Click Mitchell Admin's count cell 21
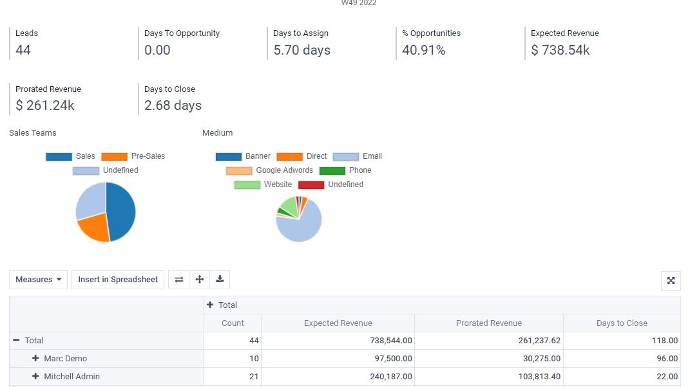 [232, 376]
